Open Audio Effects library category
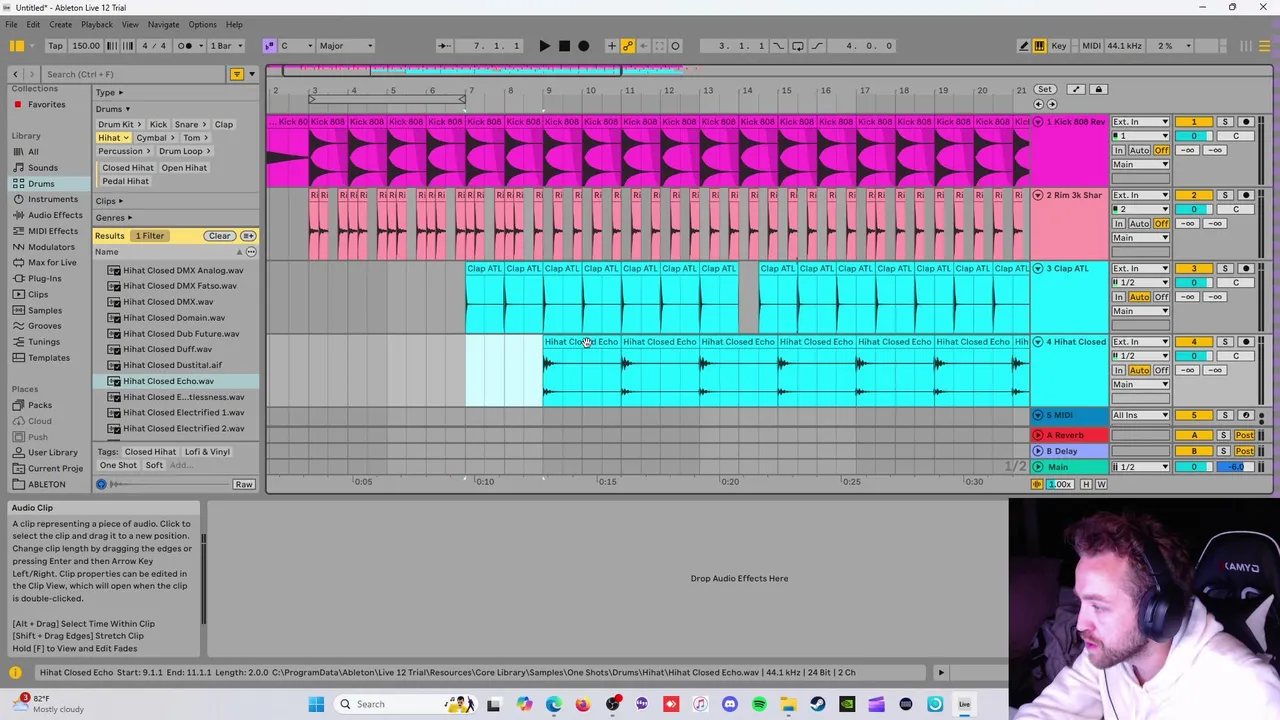 55,215
